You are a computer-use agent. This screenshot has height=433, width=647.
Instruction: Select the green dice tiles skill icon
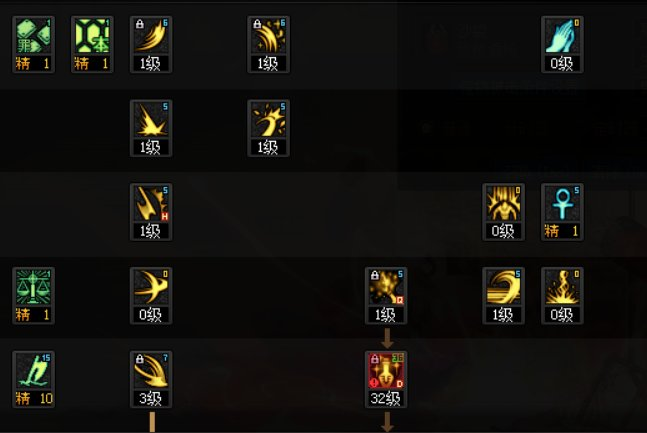[x=33, y=44]
